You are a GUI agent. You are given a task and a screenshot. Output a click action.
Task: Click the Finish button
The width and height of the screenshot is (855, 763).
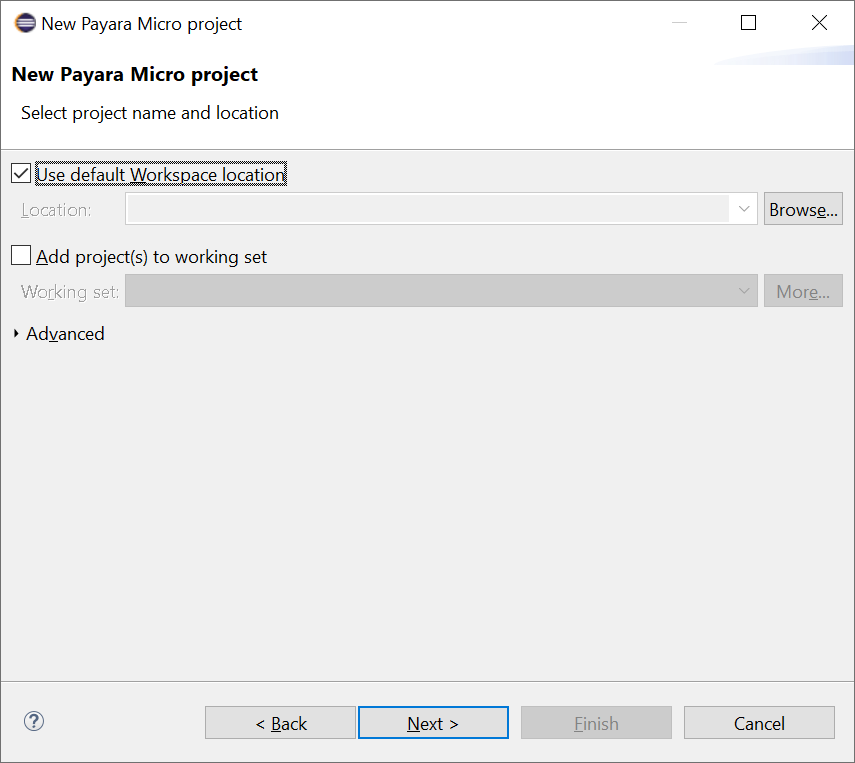point(596,723)
